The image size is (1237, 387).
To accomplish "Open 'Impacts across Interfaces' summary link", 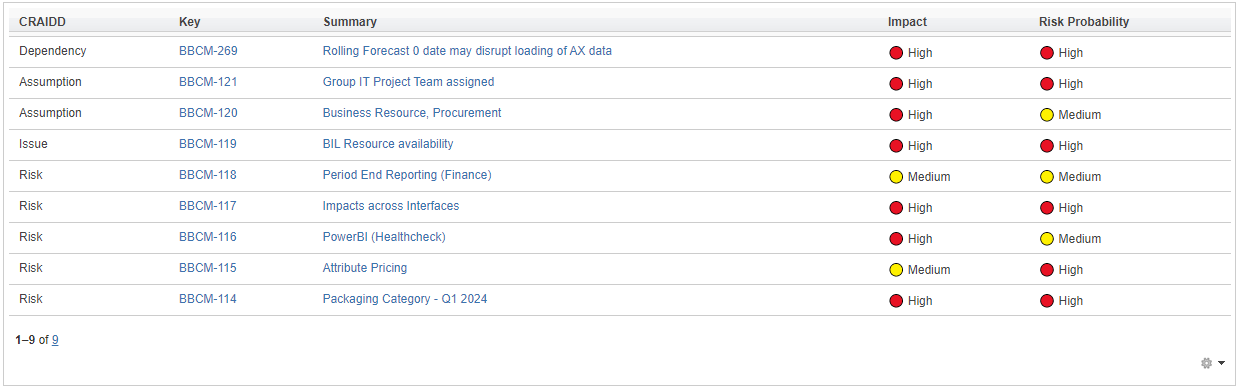I will coord(391,206).
